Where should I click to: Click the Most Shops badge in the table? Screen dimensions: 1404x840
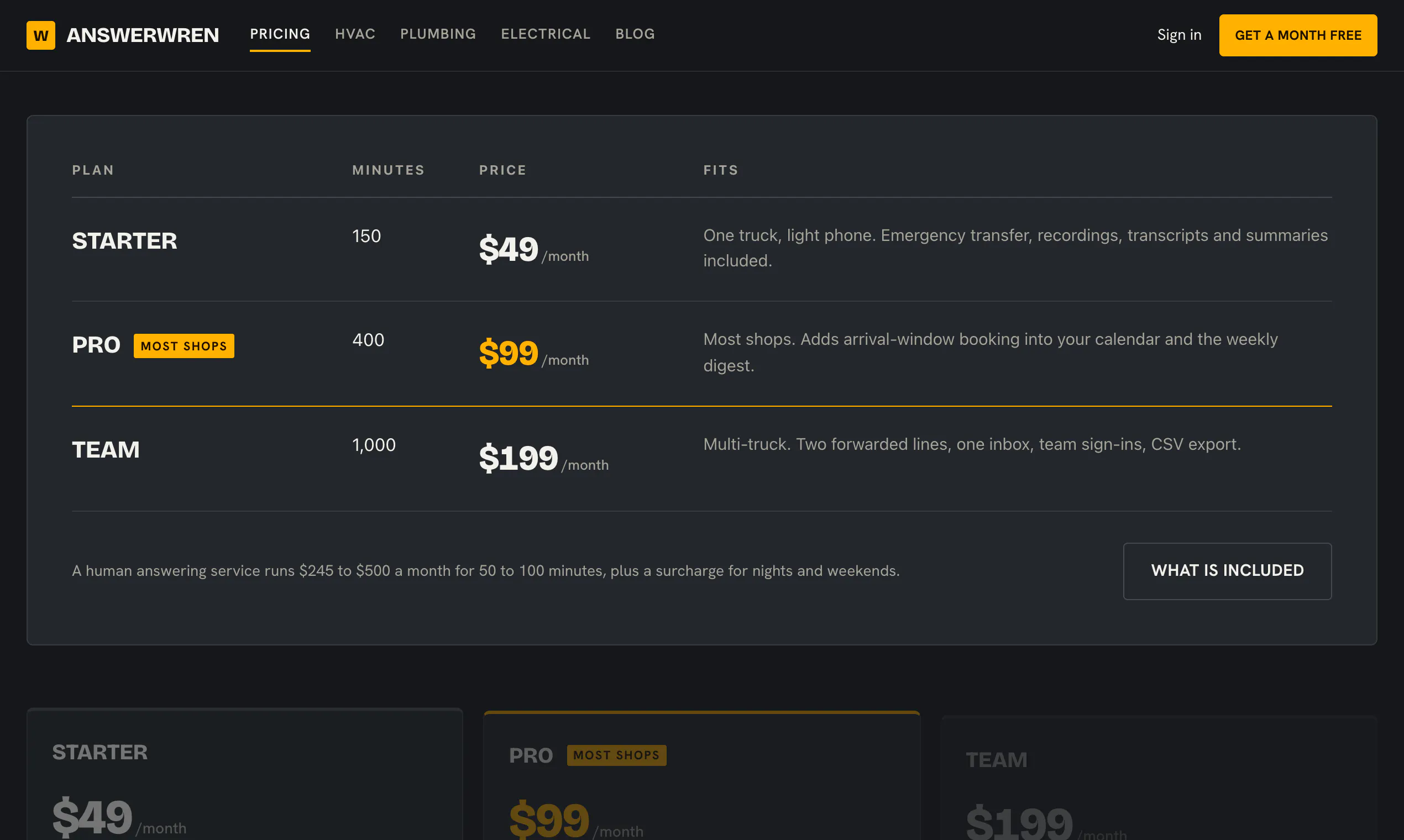point(184,346)
